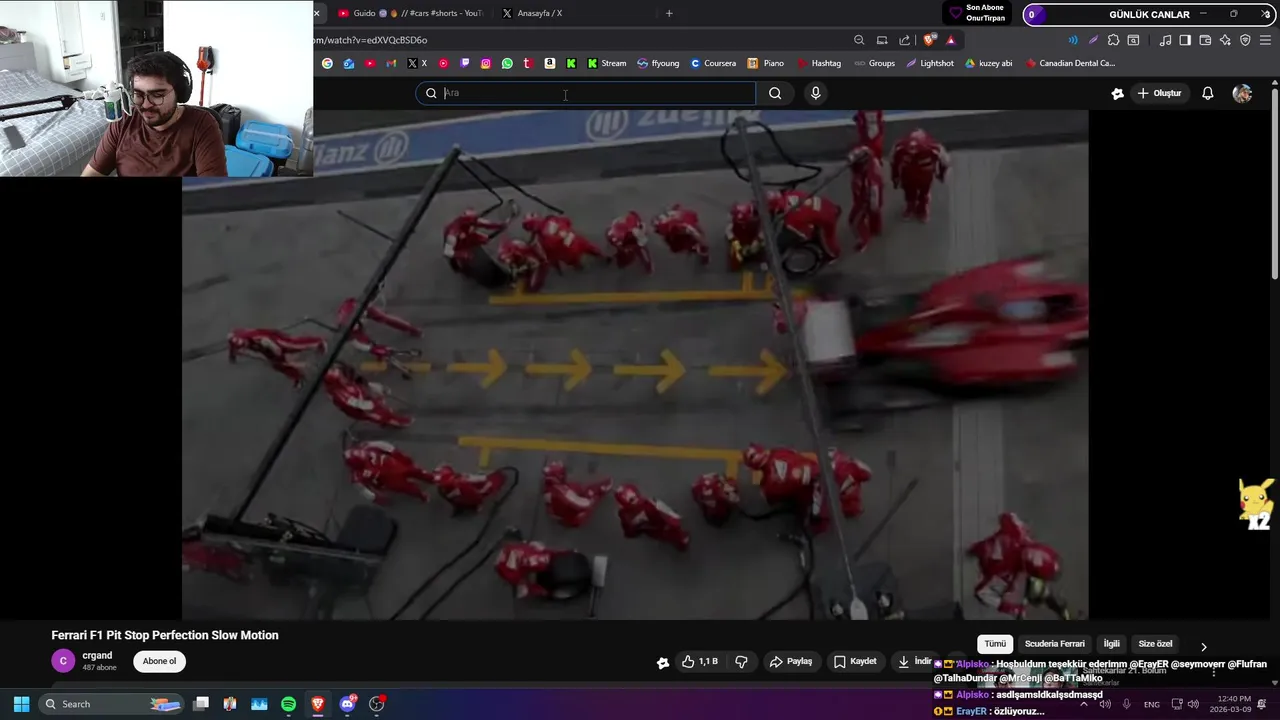Open the Google bookmark icon

tap(327, 63)
